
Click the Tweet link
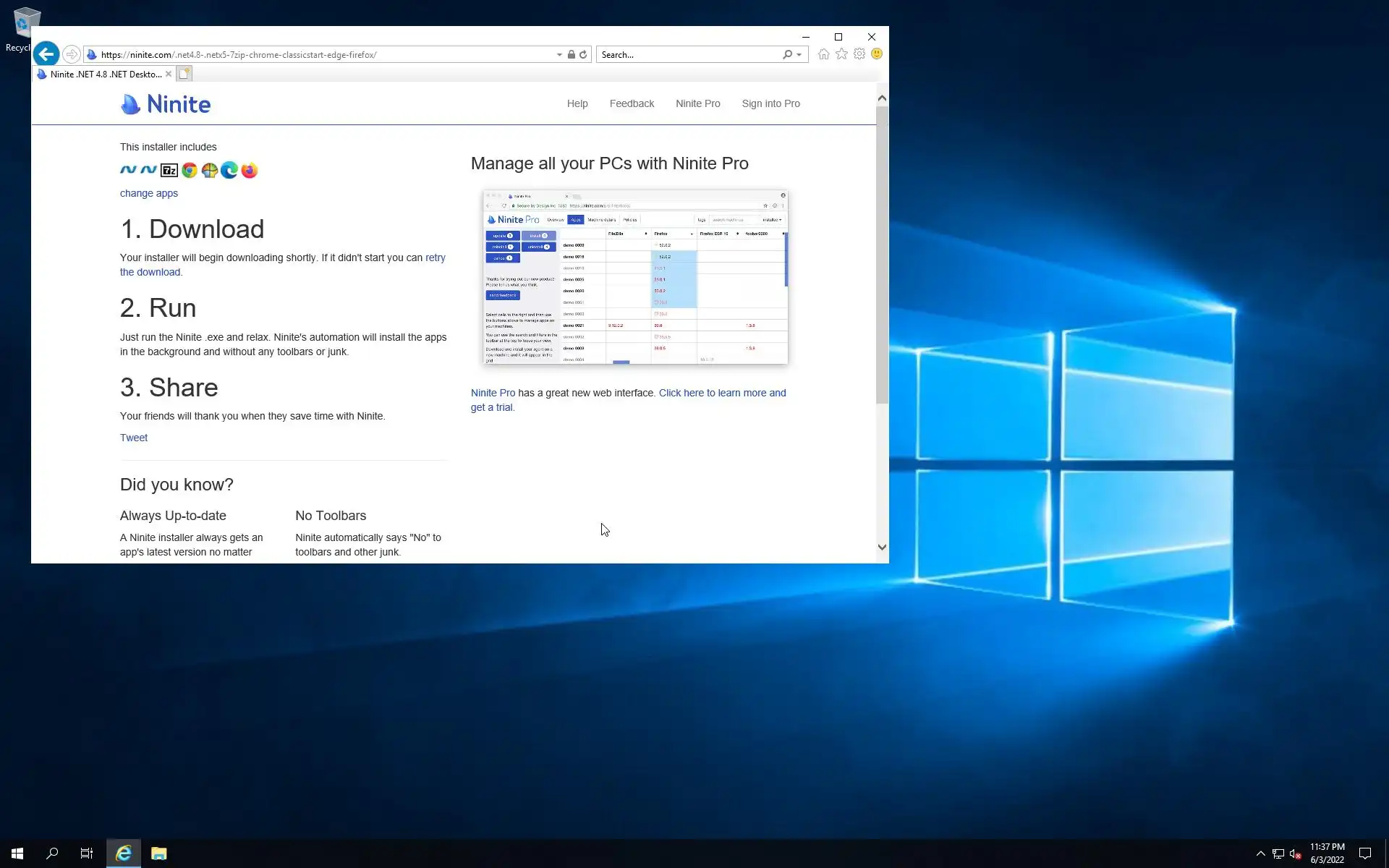click(x=134, y=438)
